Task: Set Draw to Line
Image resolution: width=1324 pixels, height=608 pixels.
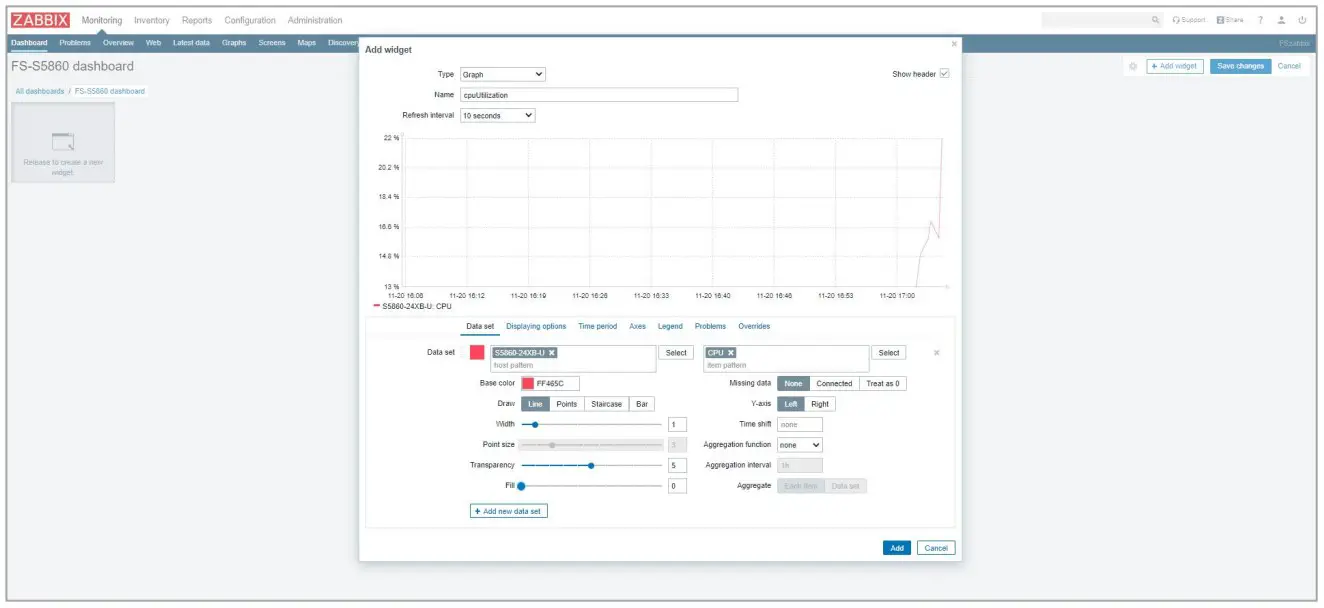Action: [535, 404]
